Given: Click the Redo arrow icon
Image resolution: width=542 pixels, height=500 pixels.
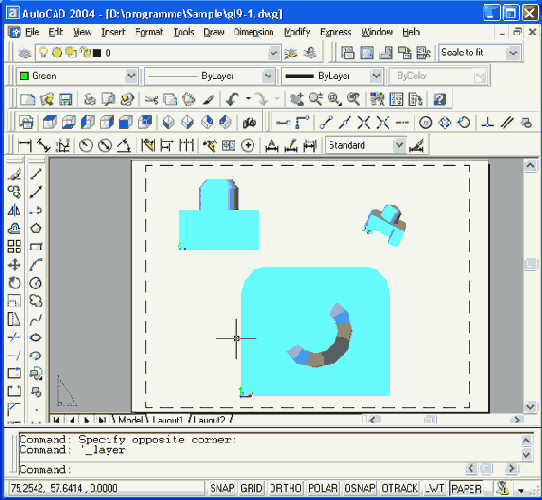Looking at the screenshot, I should (262, 100).
